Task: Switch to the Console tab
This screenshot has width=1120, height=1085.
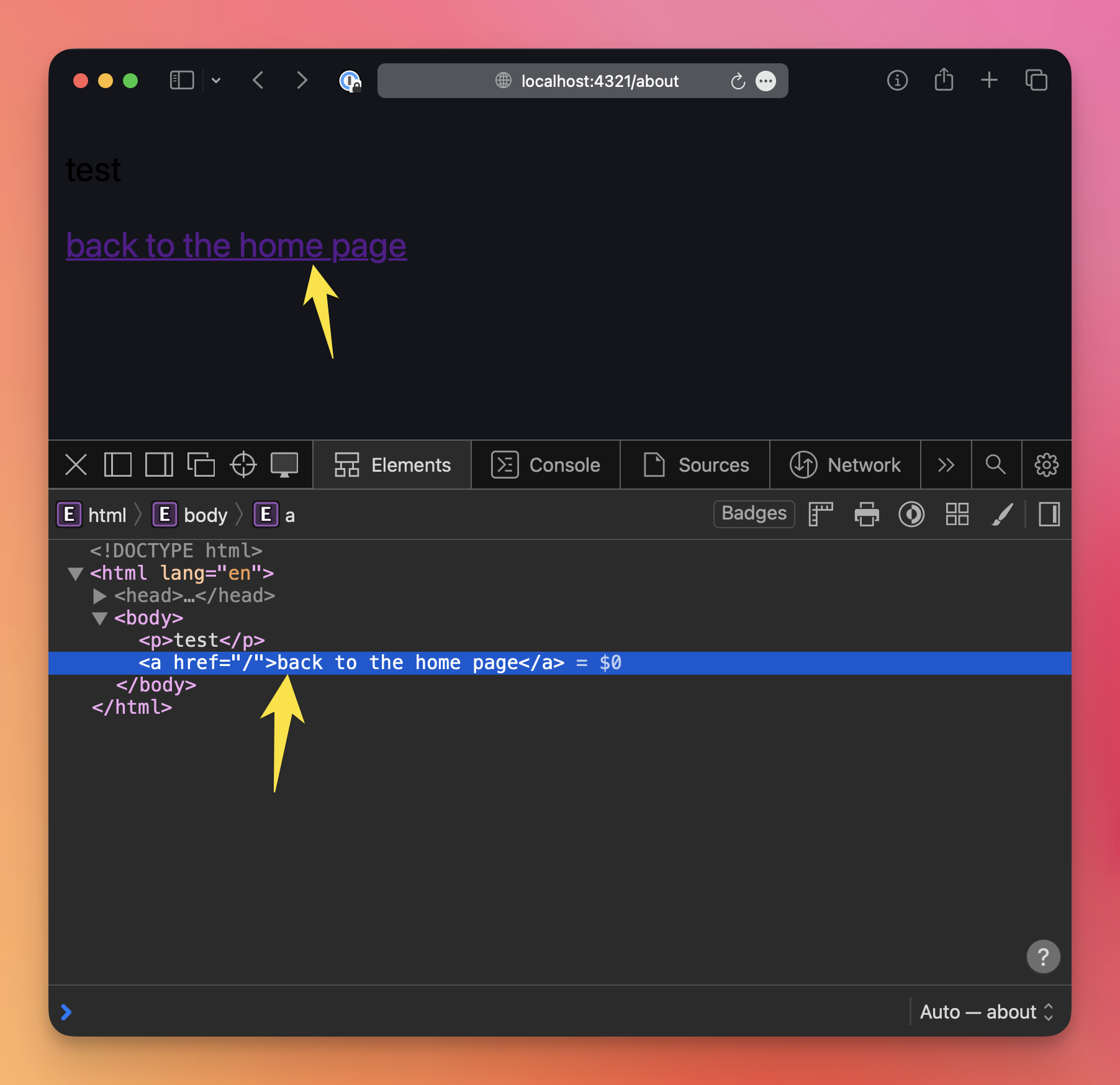Action: tap(546, 465)
